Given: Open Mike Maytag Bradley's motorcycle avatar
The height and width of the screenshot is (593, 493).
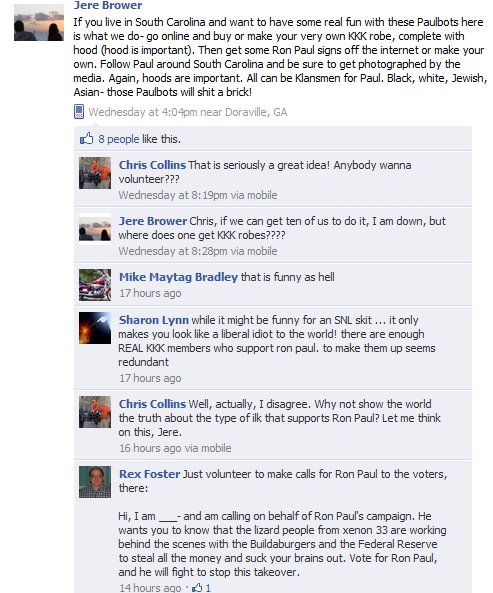Looking at the screenshot, I should coord(95,285).
